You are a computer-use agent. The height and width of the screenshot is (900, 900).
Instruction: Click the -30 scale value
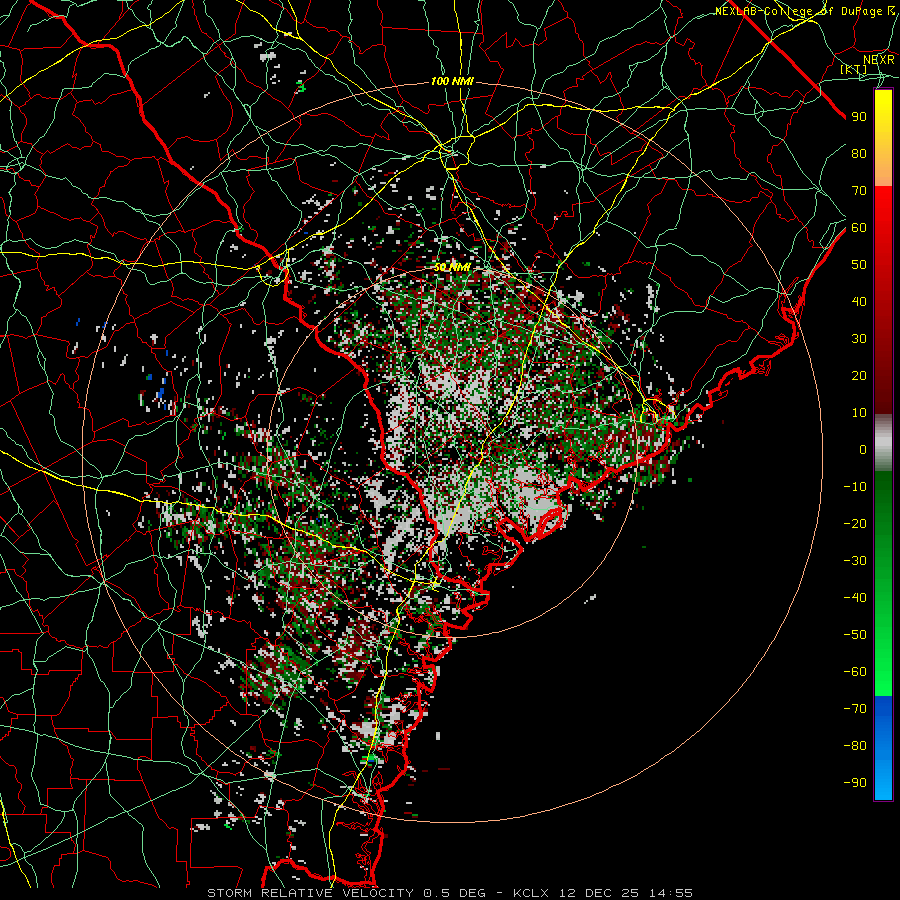[x=855, y=561]
